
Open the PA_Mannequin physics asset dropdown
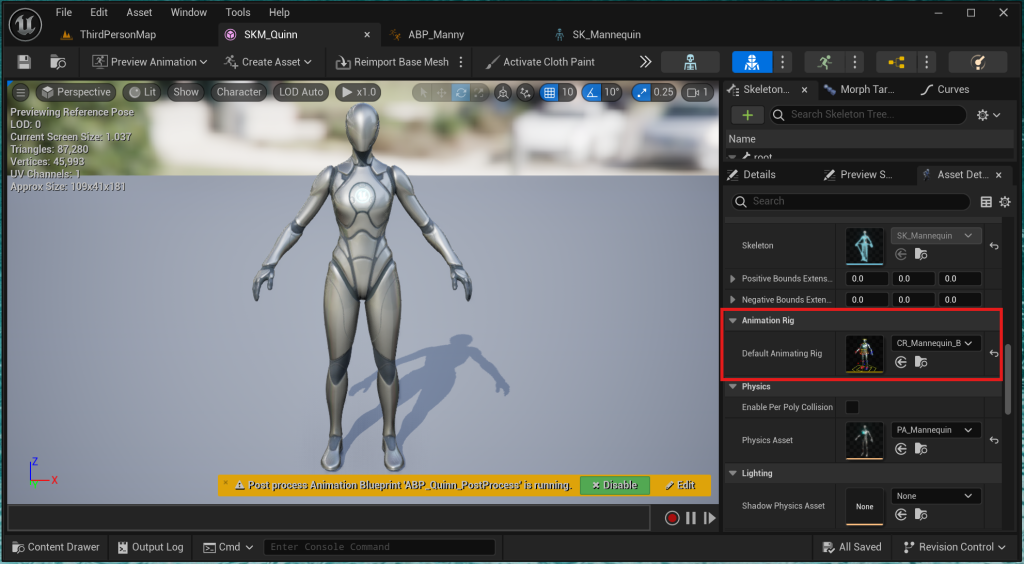(x=936, y=430)
